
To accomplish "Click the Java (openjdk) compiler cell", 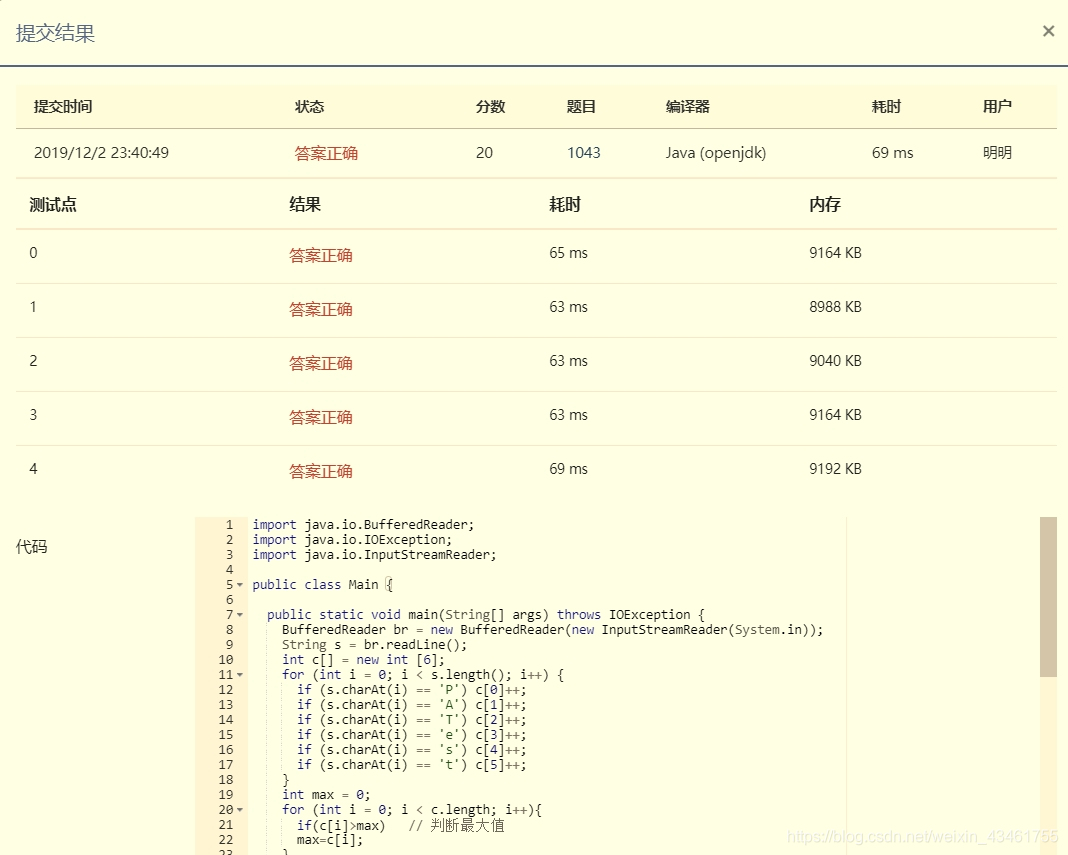I will (x=716, y=153).
